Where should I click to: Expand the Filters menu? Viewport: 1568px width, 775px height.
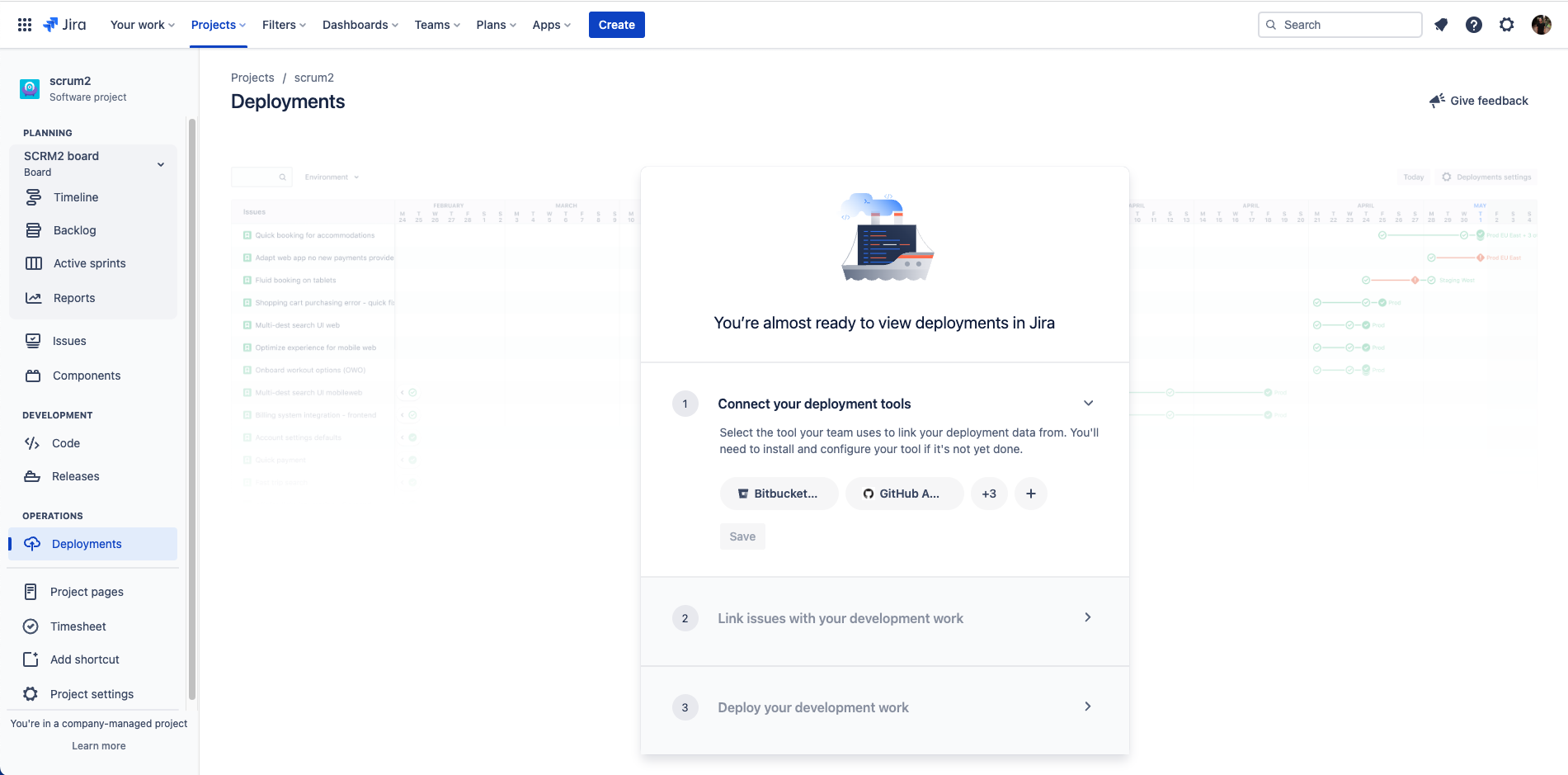pos(284,25)
